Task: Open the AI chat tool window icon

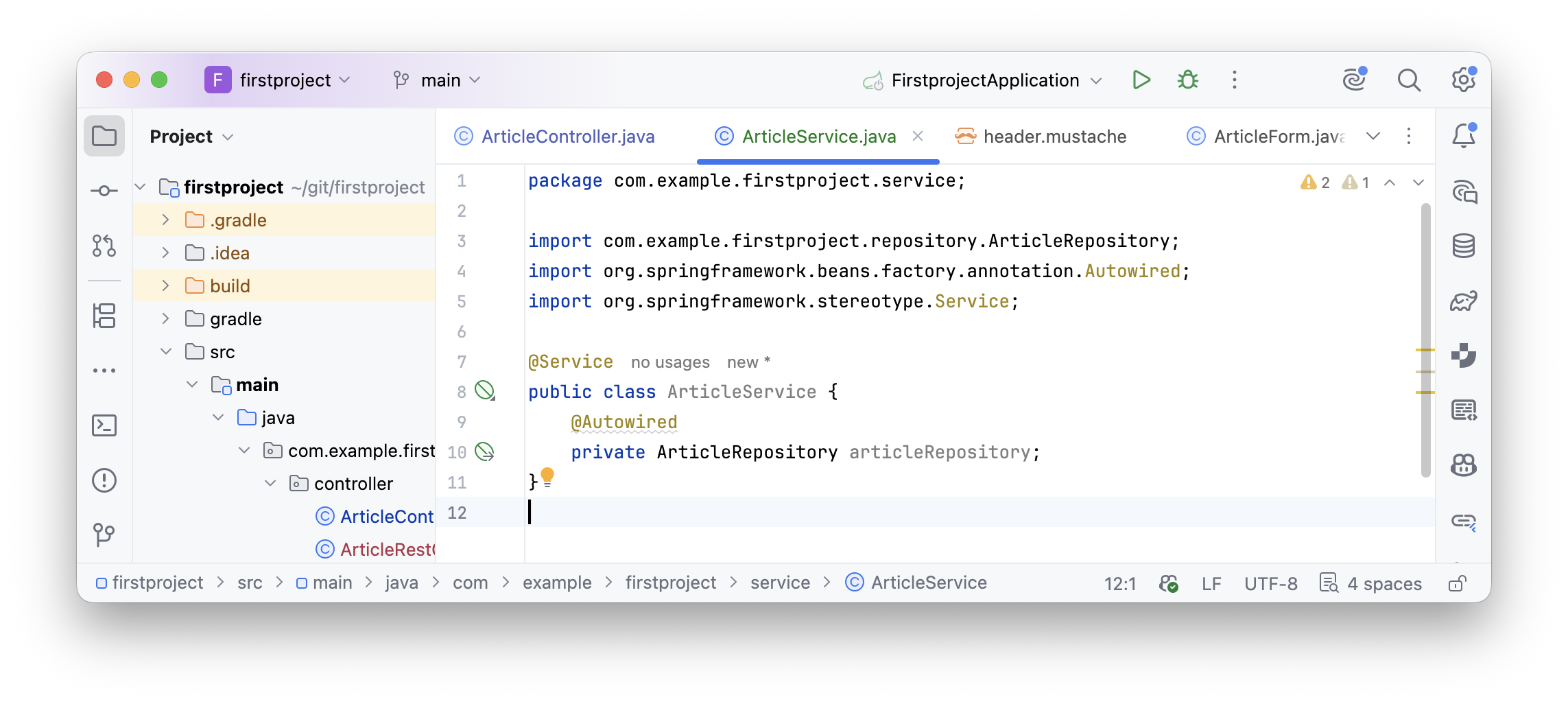Action: coord(1464,191)
